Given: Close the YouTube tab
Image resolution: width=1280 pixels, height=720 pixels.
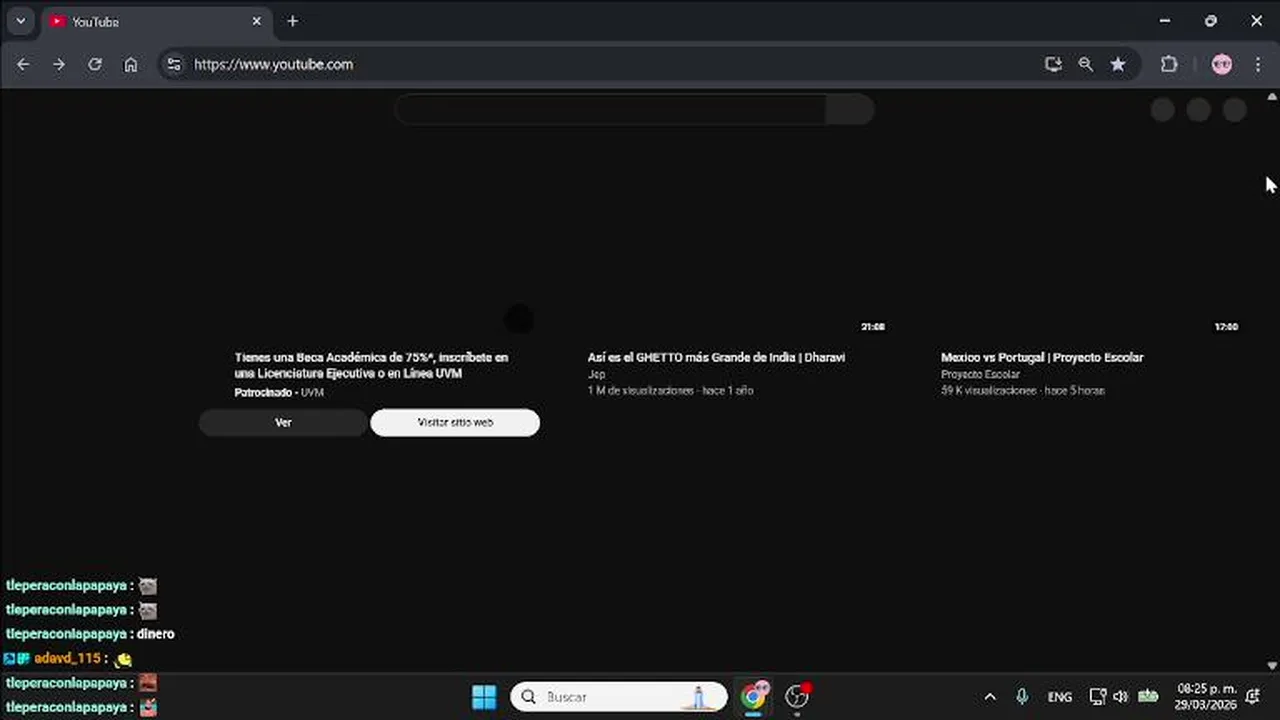Looking at the screenshot, I should tap(257, 21).
